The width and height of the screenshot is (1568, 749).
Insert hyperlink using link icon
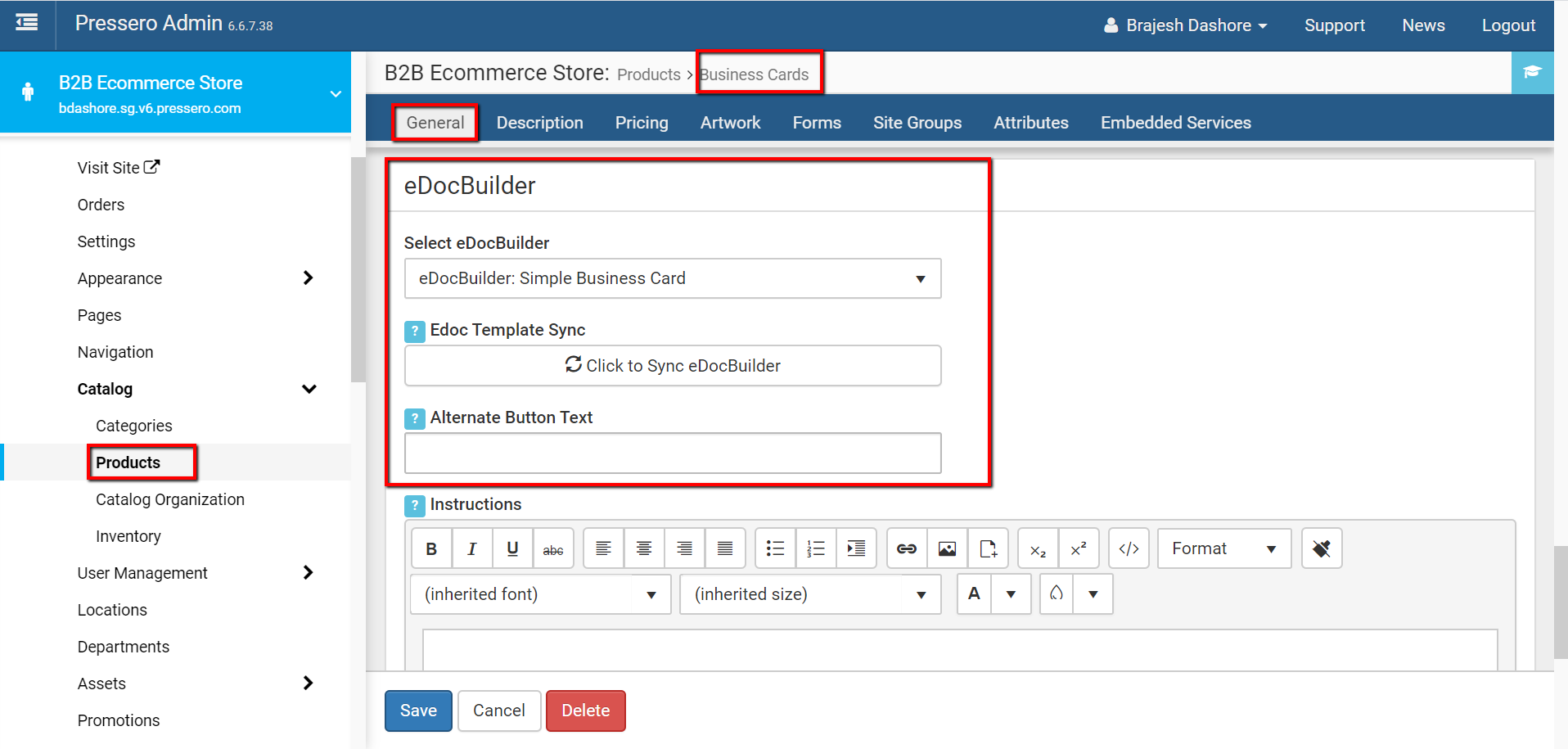coord(907,548)
